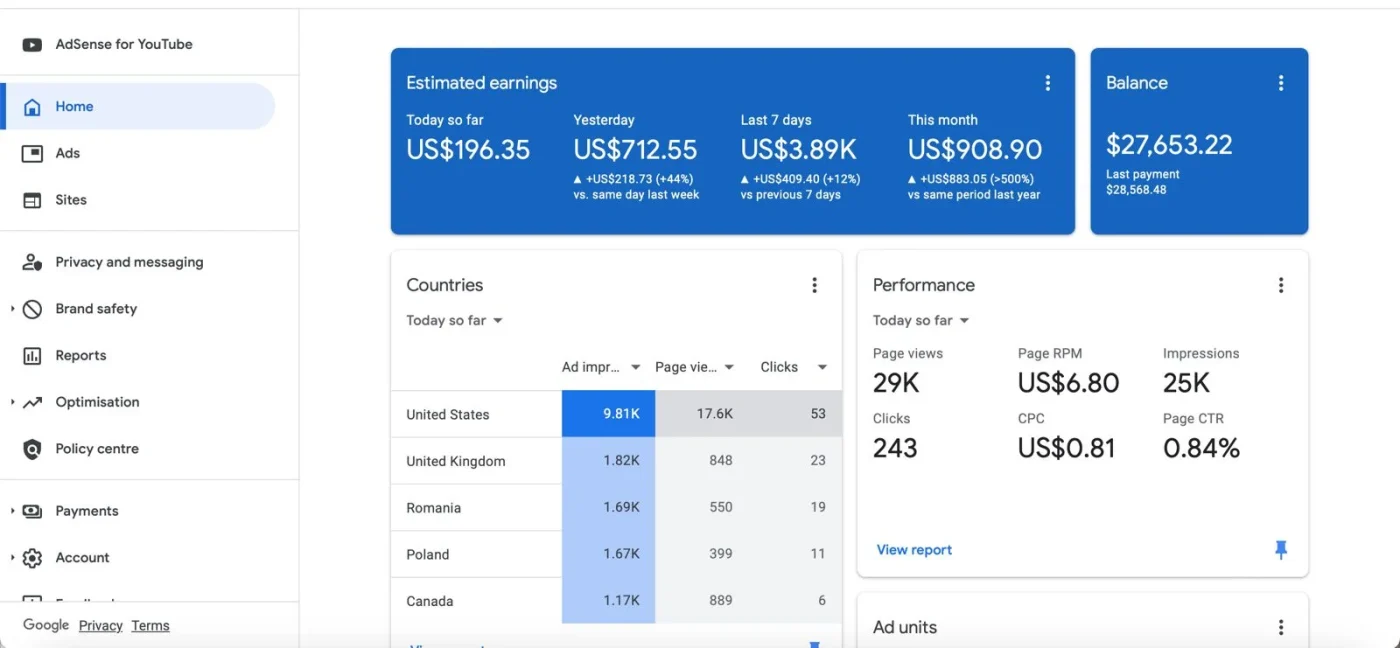Open Privacy and messaging page
The width and height of the screenshot is (1400, 648).
click(128, 262)
